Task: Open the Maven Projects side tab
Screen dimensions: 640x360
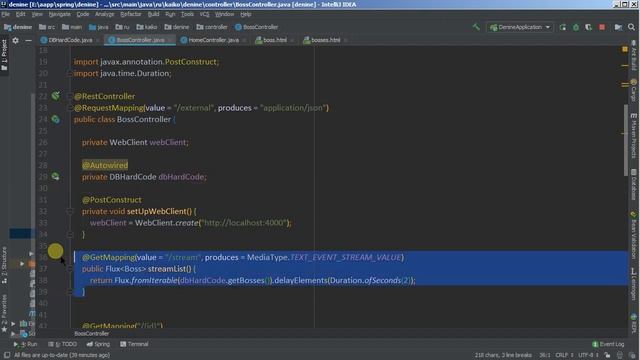Action: point(634,136)
